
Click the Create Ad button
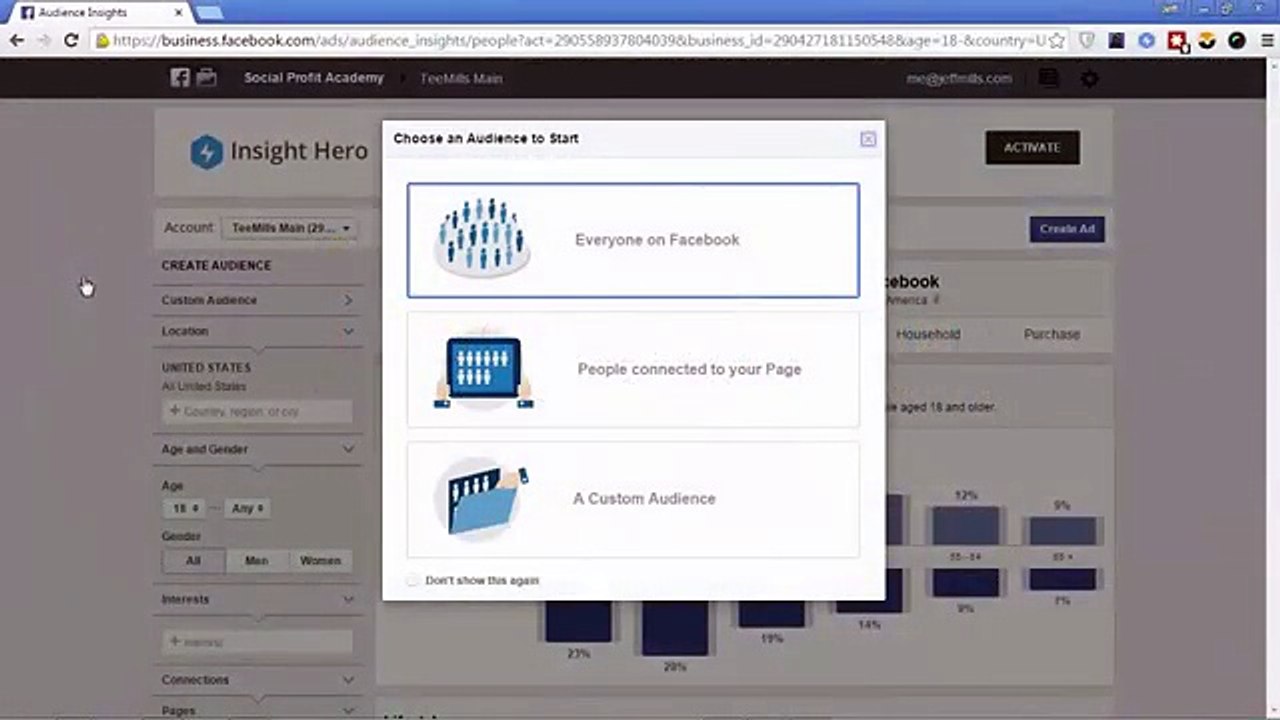1067,229
